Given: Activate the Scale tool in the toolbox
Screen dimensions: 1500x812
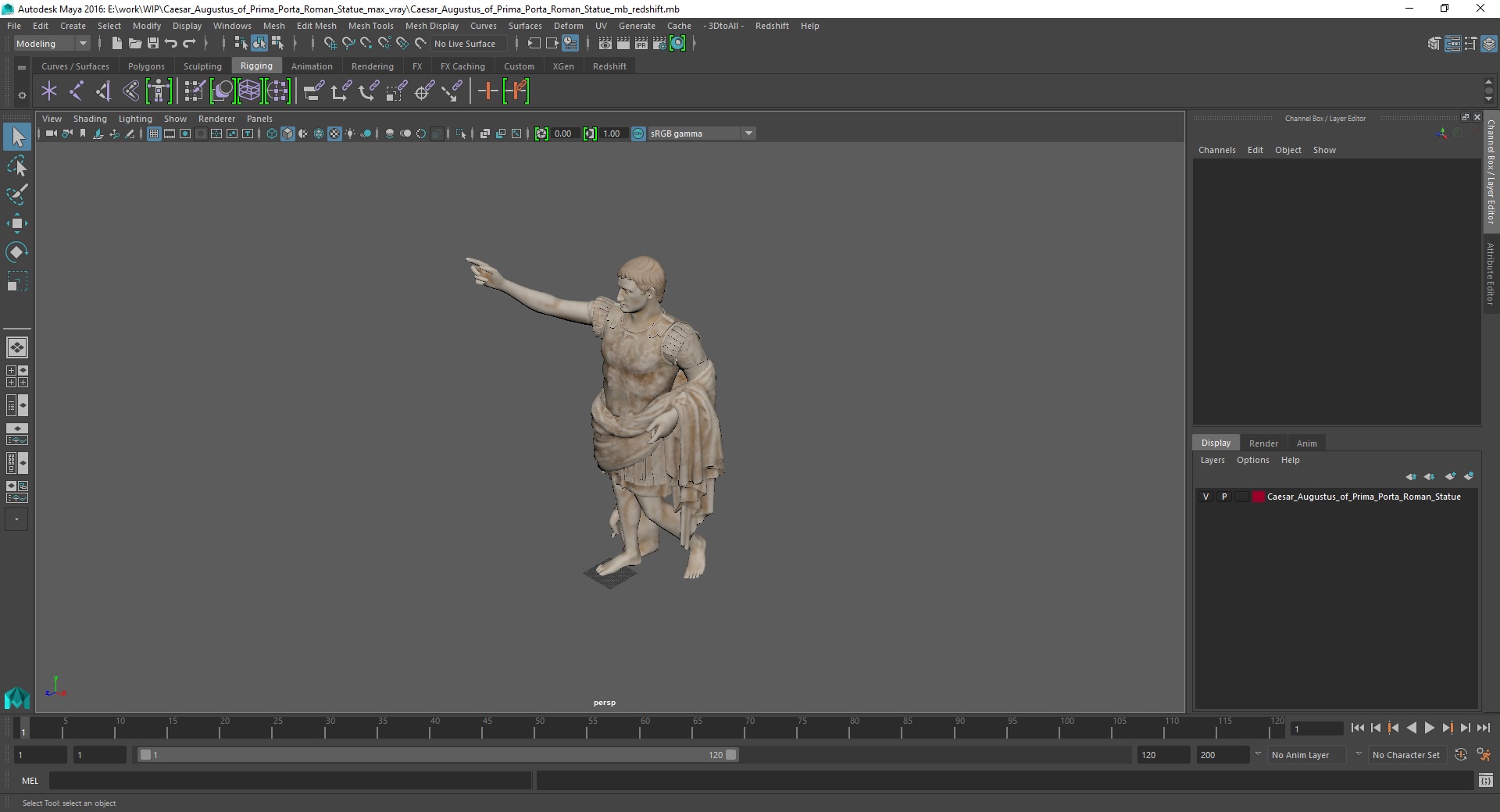Looking at the screenshot, I should (17, 281).
